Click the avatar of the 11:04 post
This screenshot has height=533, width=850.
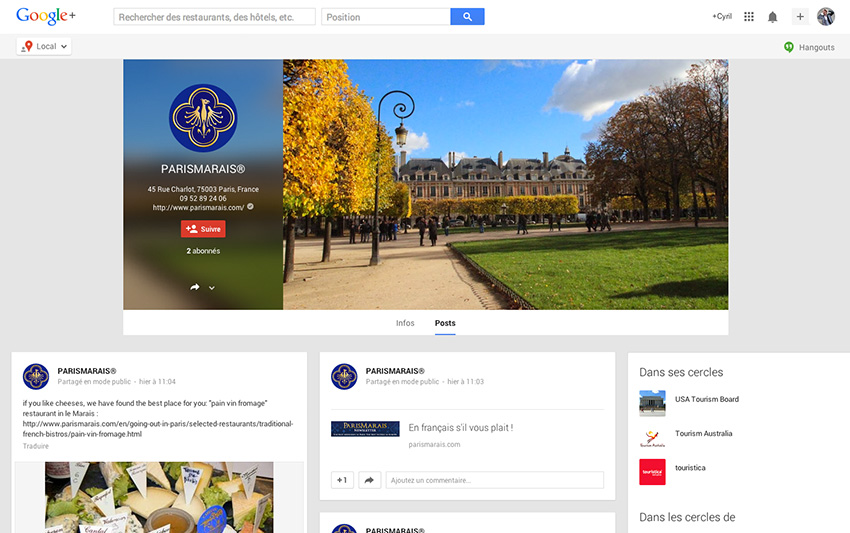click(36, 376)
